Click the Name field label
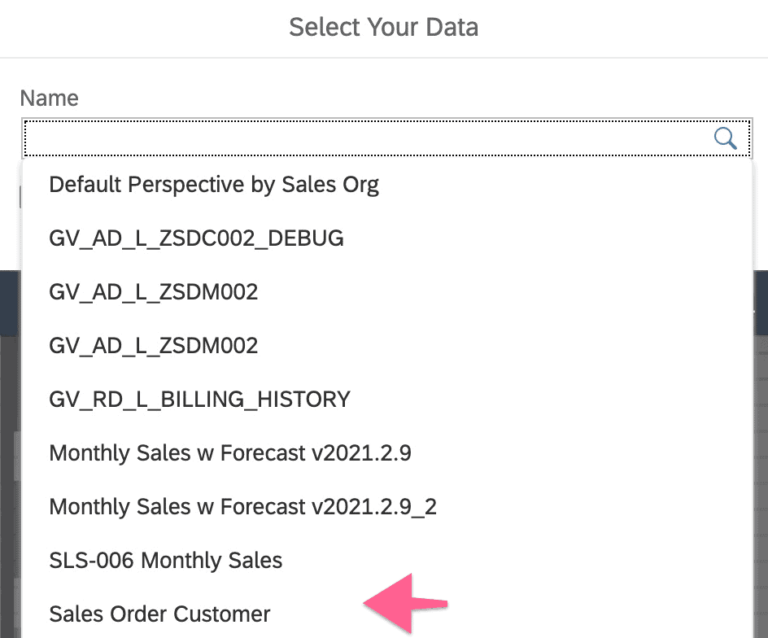Image resolution: width=768 pixels, height=638 pixels. tap(49, 98)
